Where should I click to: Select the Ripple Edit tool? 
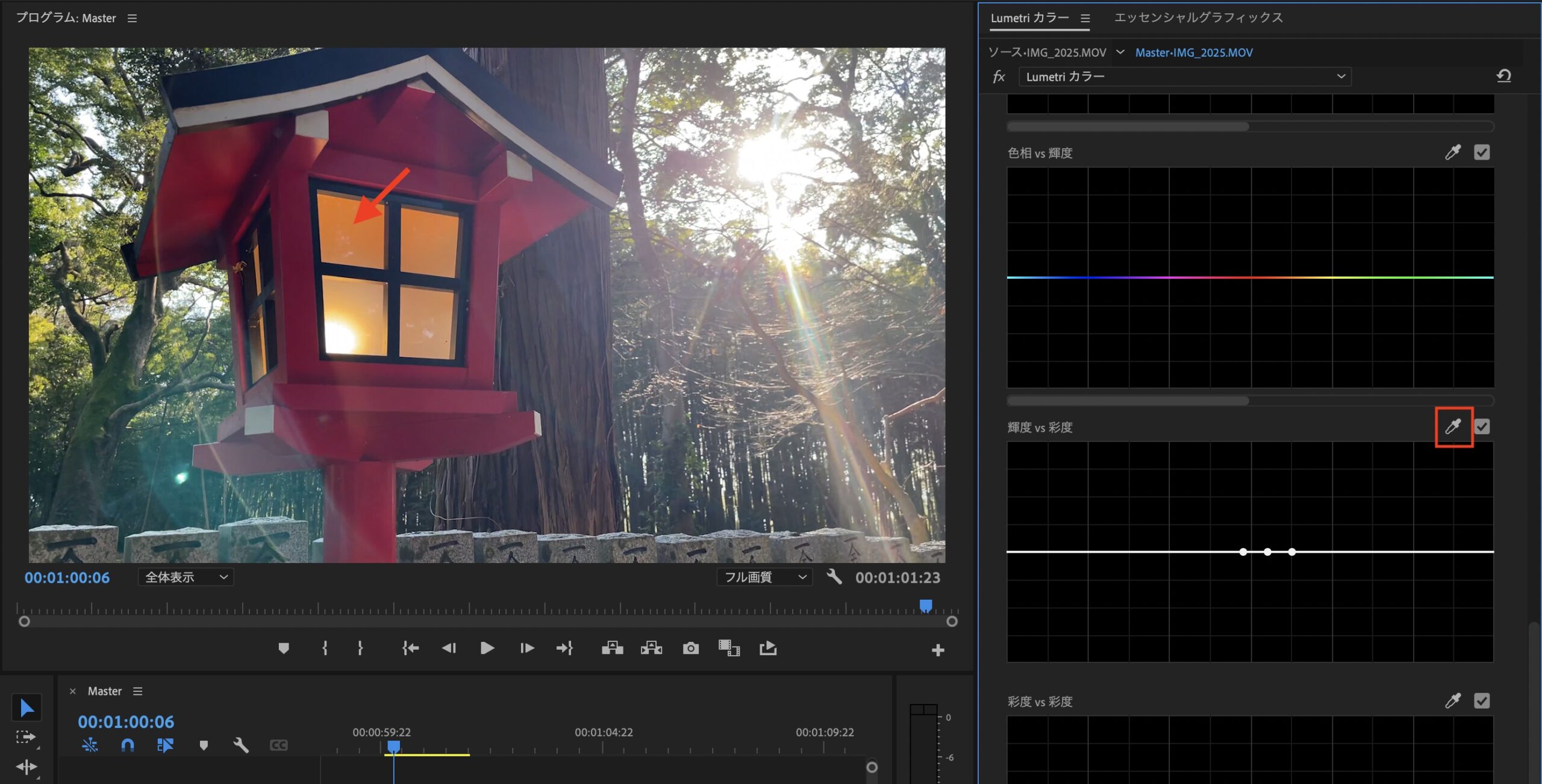[x=26, y=767]
